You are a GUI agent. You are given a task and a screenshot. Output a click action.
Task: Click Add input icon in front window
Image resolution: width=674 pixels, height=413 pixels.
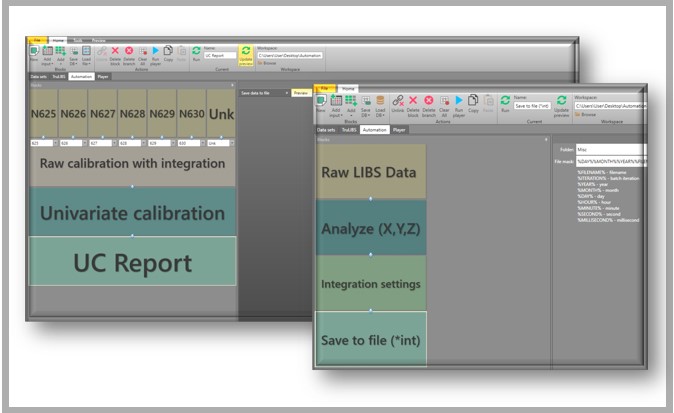[x=336, y=101]
